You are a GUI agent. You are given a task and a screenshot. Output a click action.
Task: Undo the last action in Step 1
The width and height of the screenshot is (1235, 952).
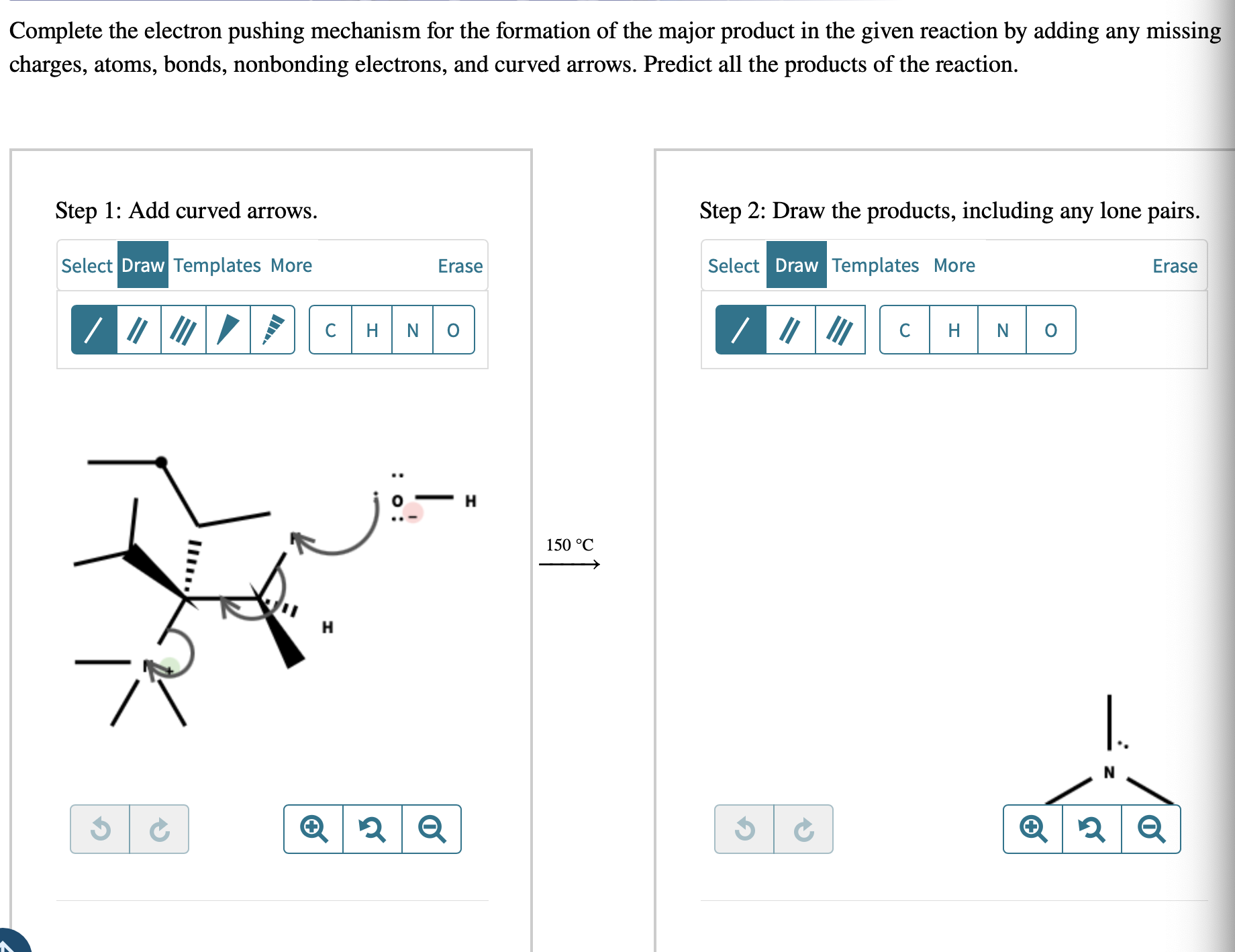coord(101,830)
